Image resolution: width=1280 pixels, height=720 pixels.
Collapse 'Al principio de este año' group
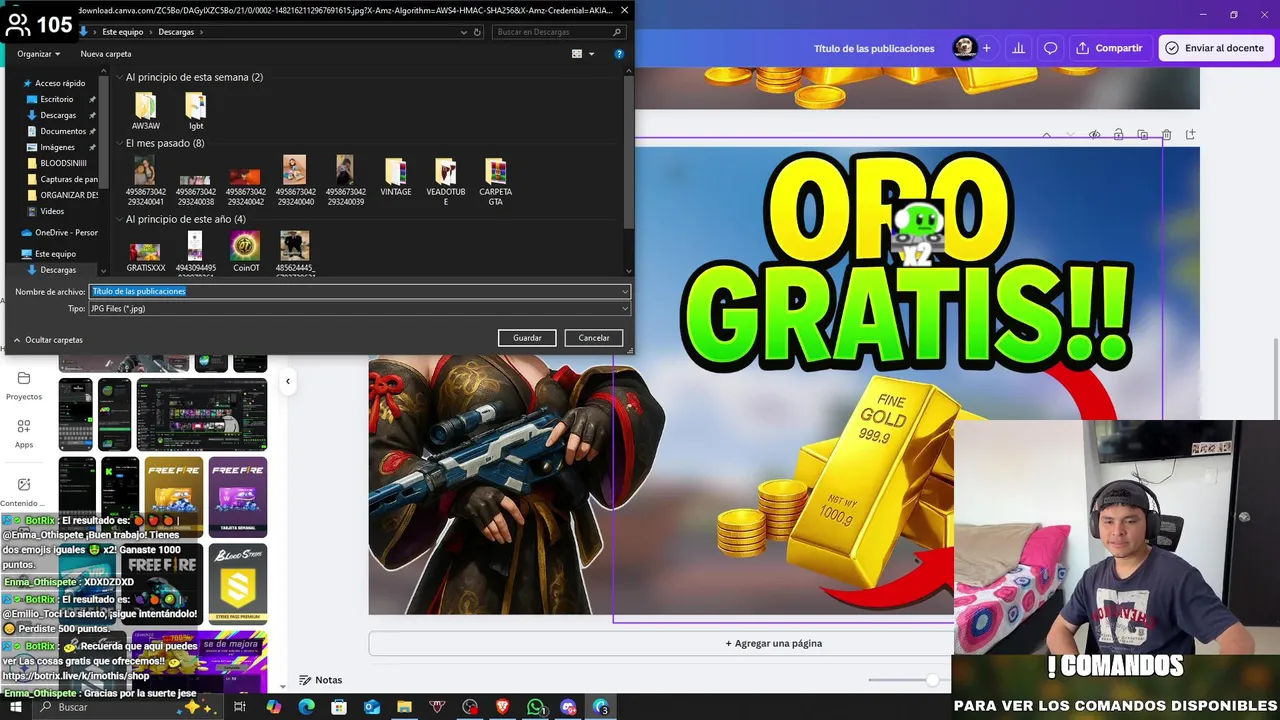pos(119,219)
